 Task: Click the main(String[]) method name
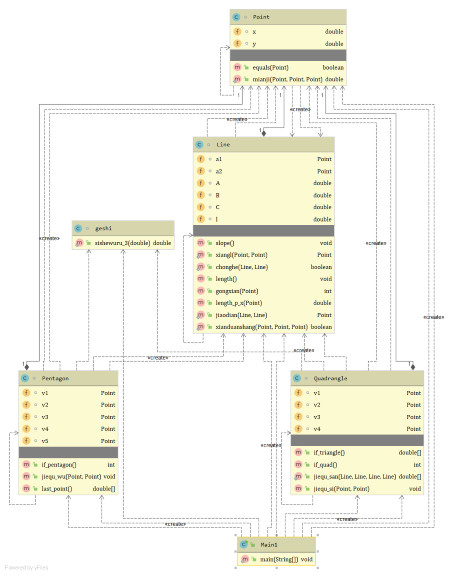pyautogui.click(x=279, y=559)
